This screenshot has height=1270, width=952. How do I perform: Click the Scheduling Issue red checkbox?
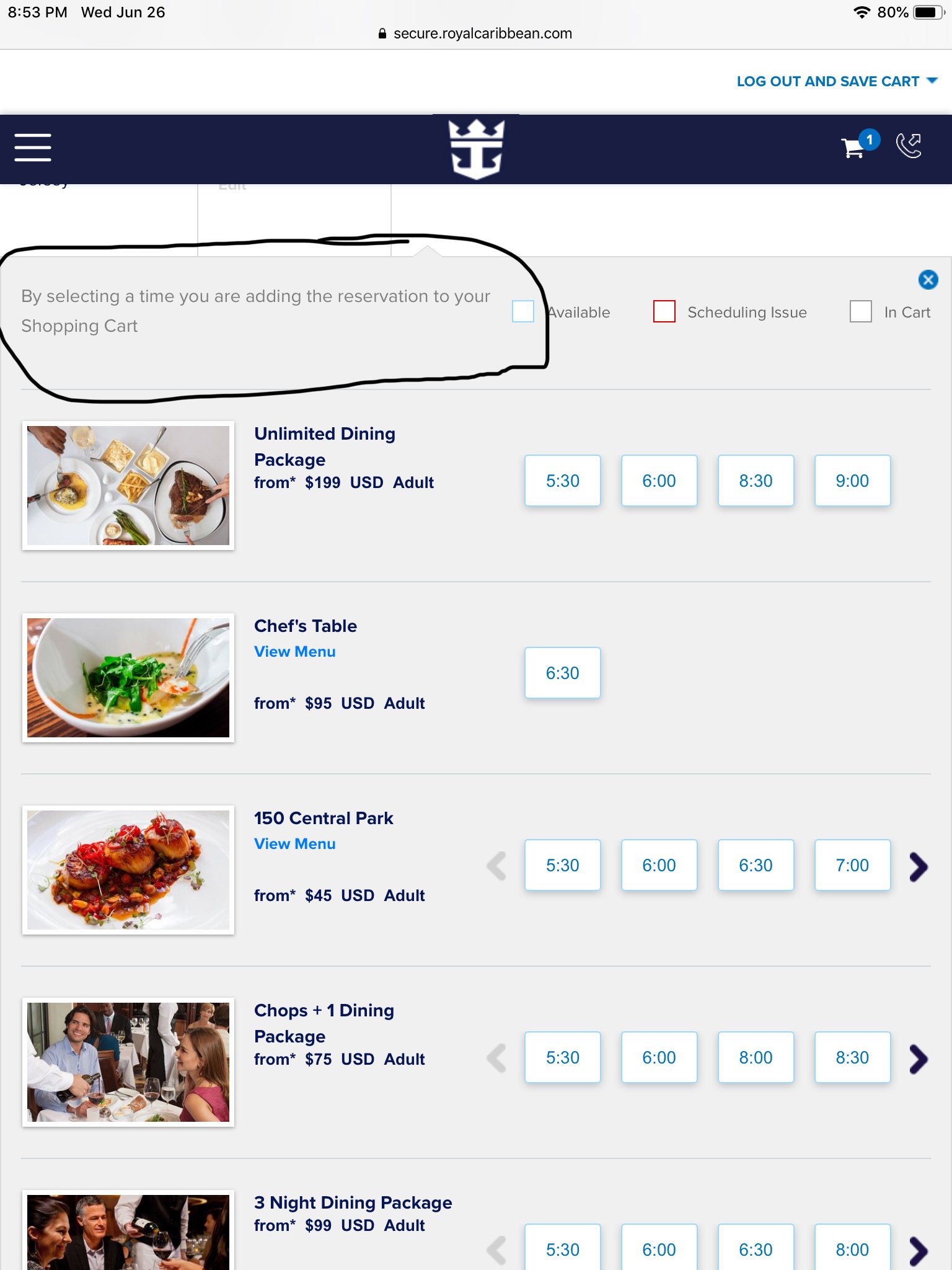click(x=664, y=311)
